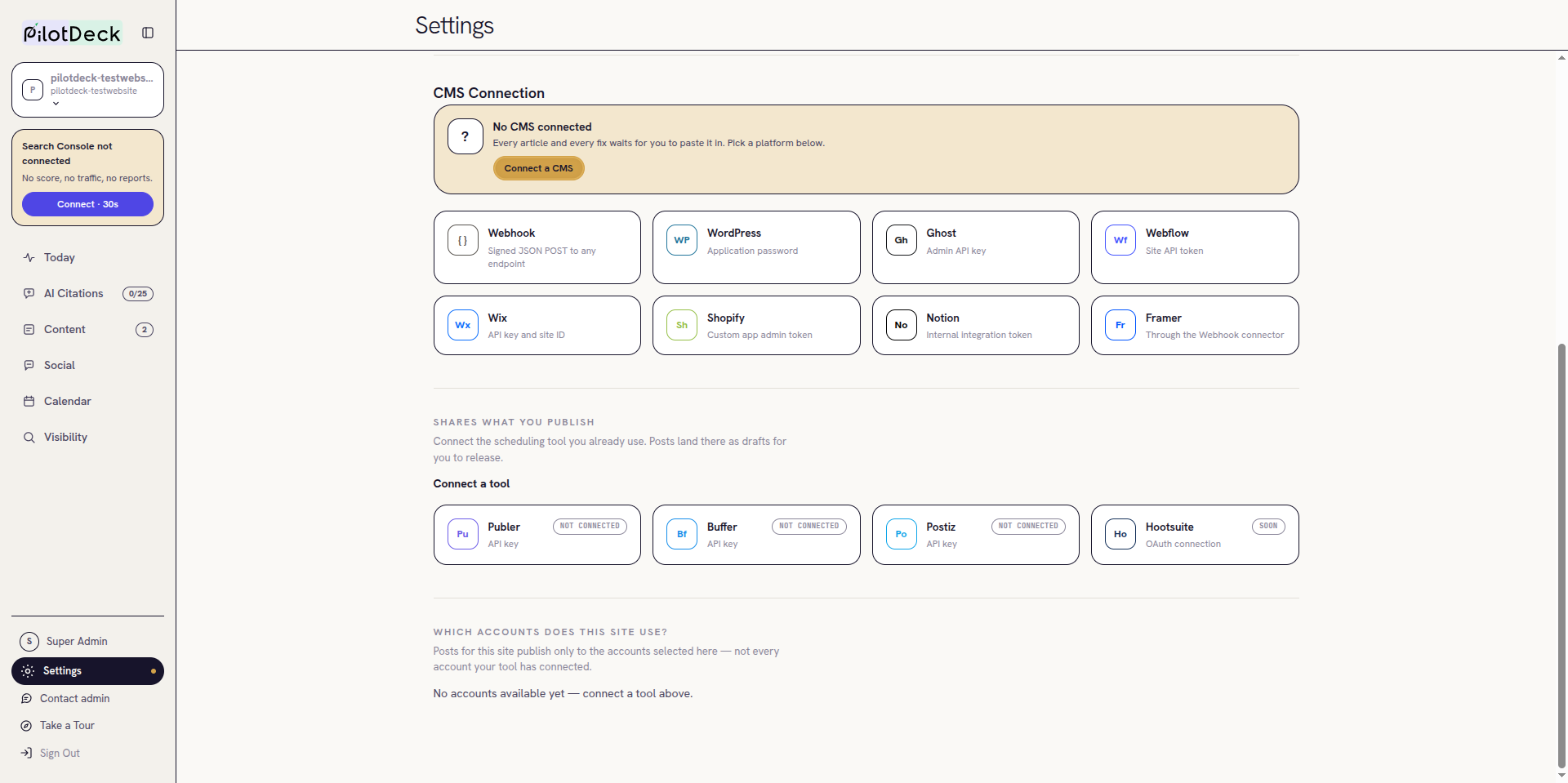Open the Today page
Viewport: 1568px width, 783px height.
(87, 257)
